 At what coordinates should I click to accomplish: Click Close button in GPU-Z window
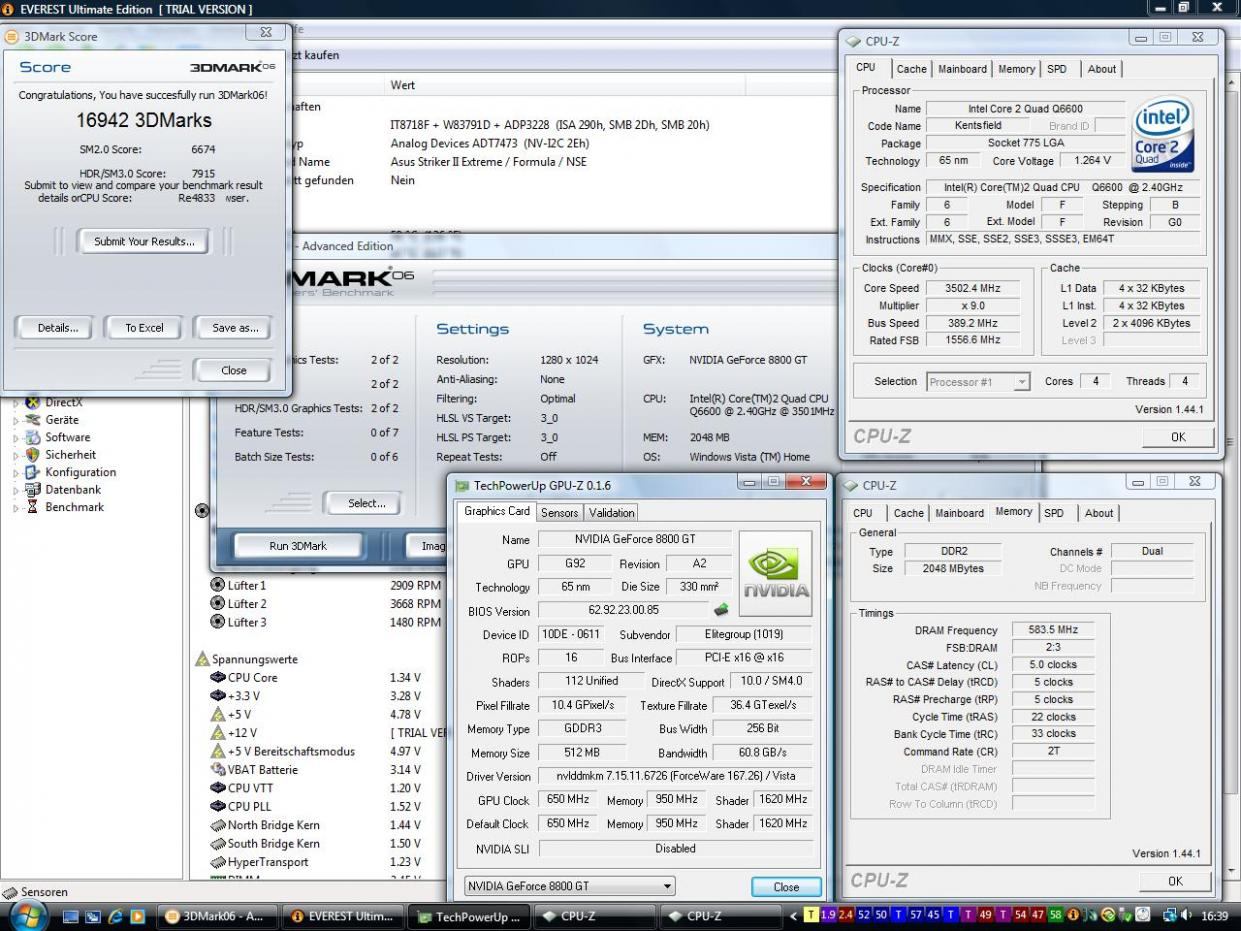click(786, 887)
